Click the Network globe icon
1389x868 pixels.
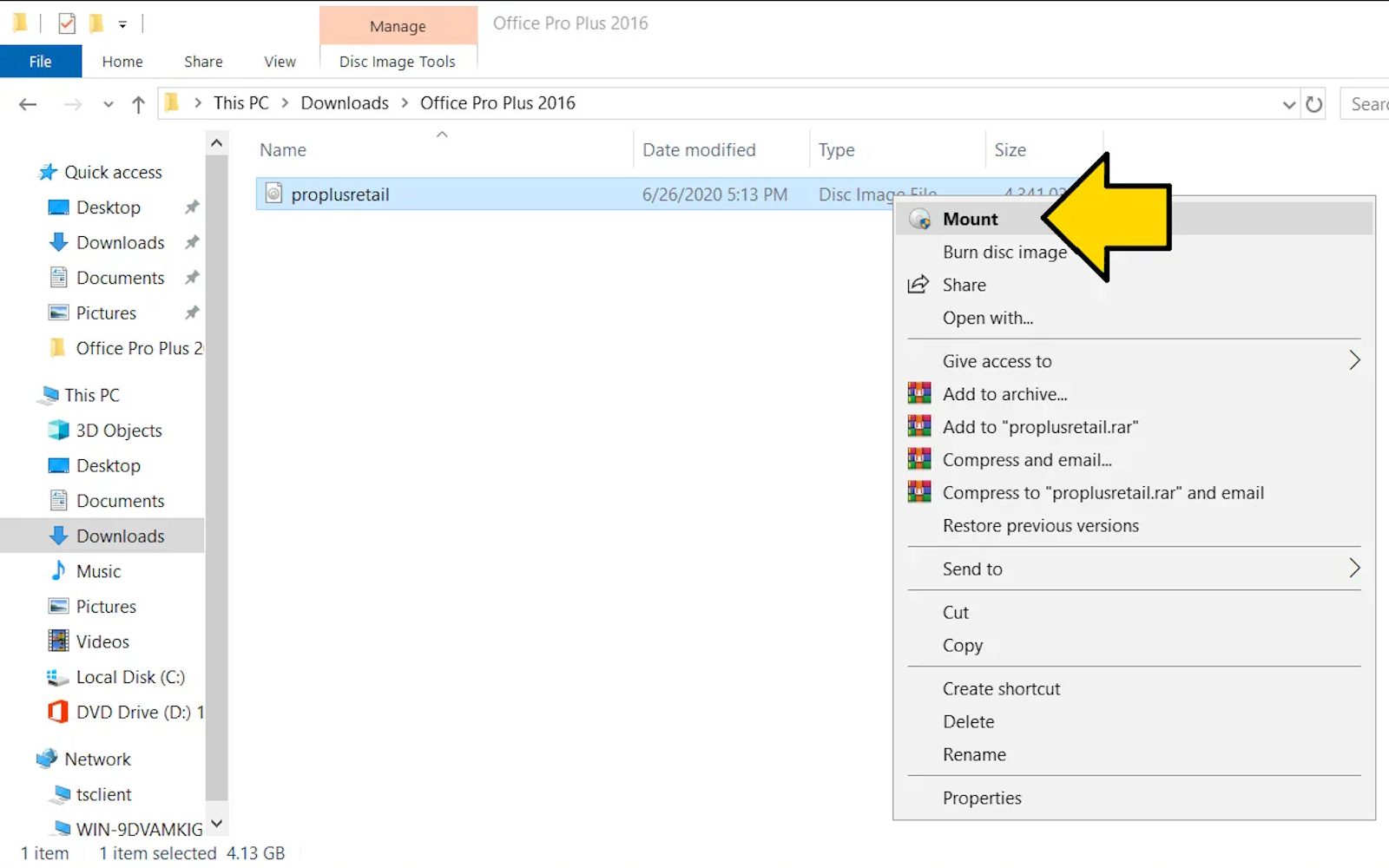coord(48,759)
